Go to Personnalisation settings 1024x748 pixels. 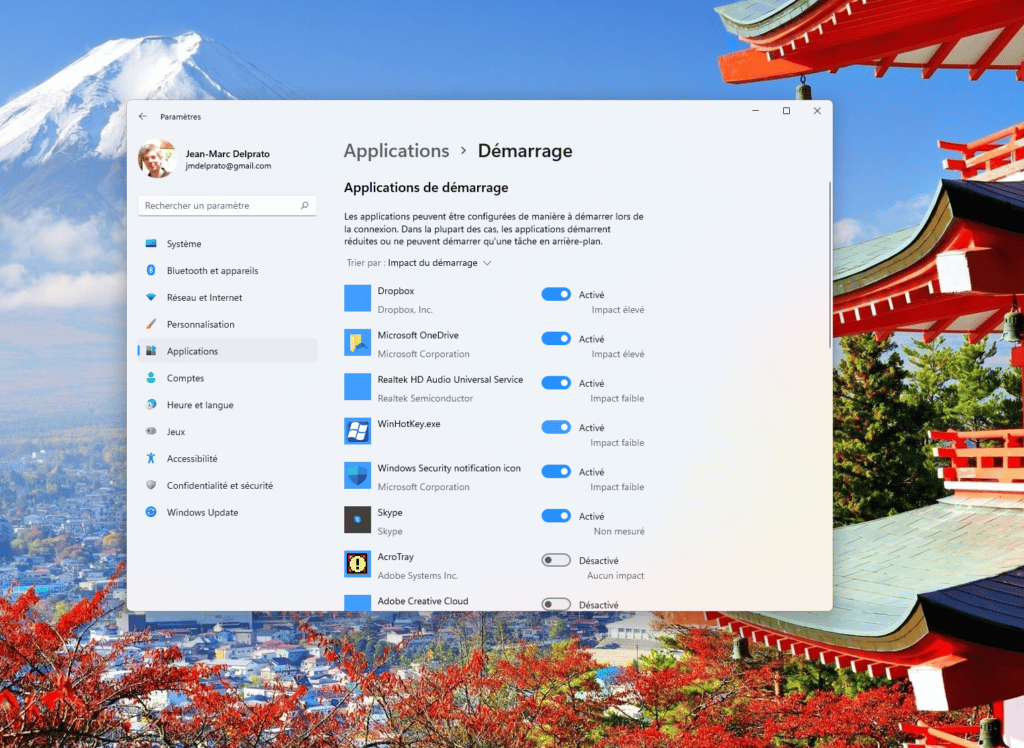coord(203,324)
